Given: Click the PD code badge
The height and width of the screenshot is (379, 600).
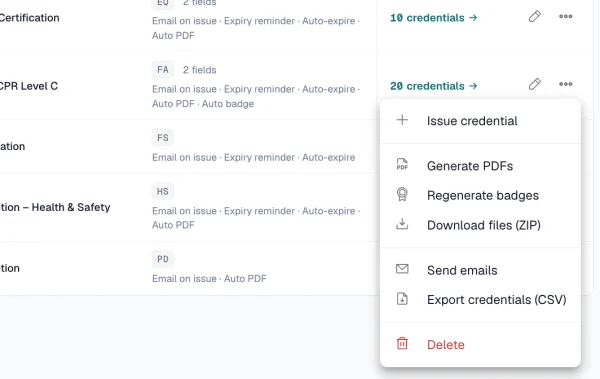Looking at the screenshot, I should [x=163, y=259].
